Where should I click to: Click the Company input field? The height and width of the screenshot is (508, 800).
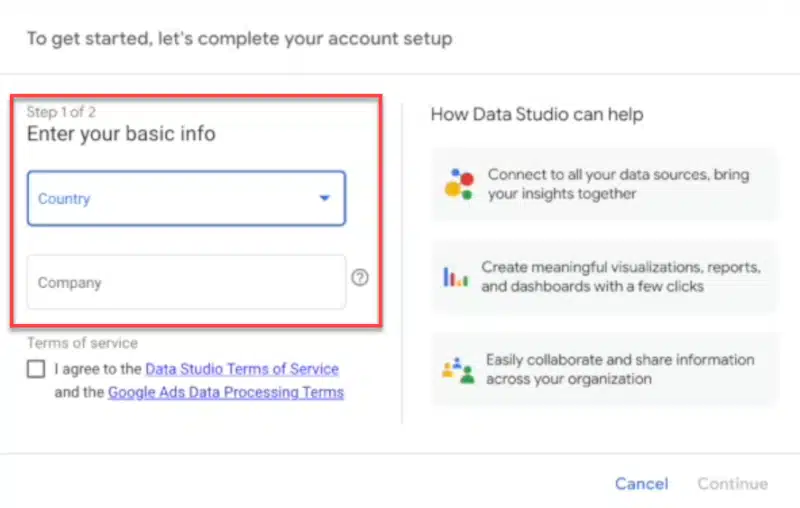click(186, 282)
